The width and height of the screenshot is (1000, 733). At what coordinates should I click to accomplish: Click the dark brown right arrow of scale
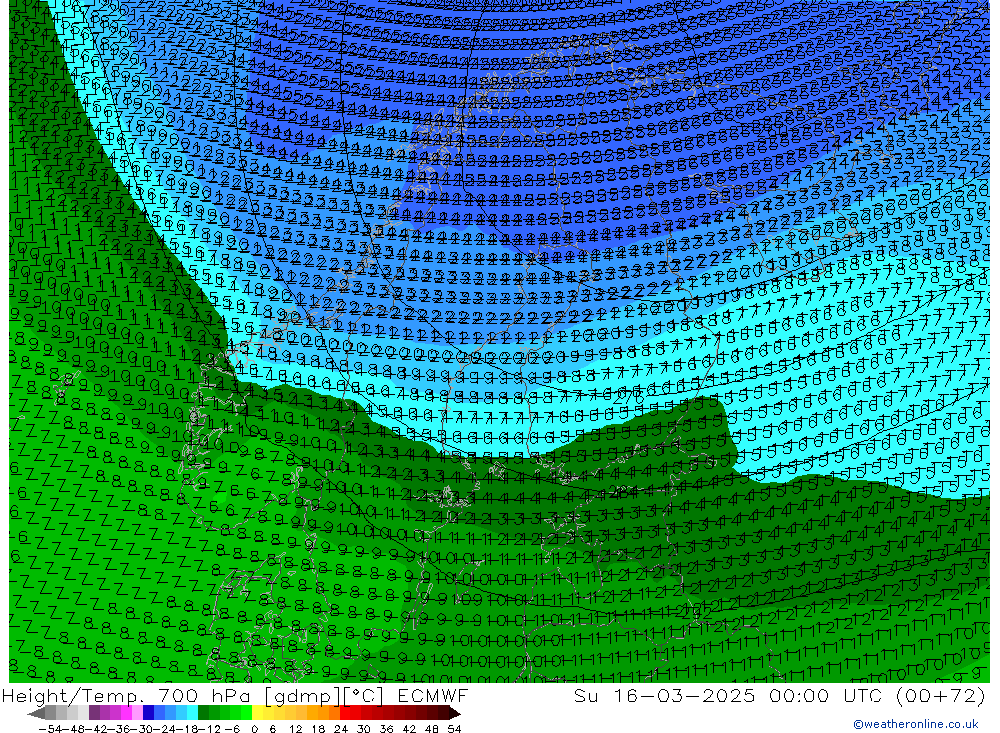coord(455,713)
